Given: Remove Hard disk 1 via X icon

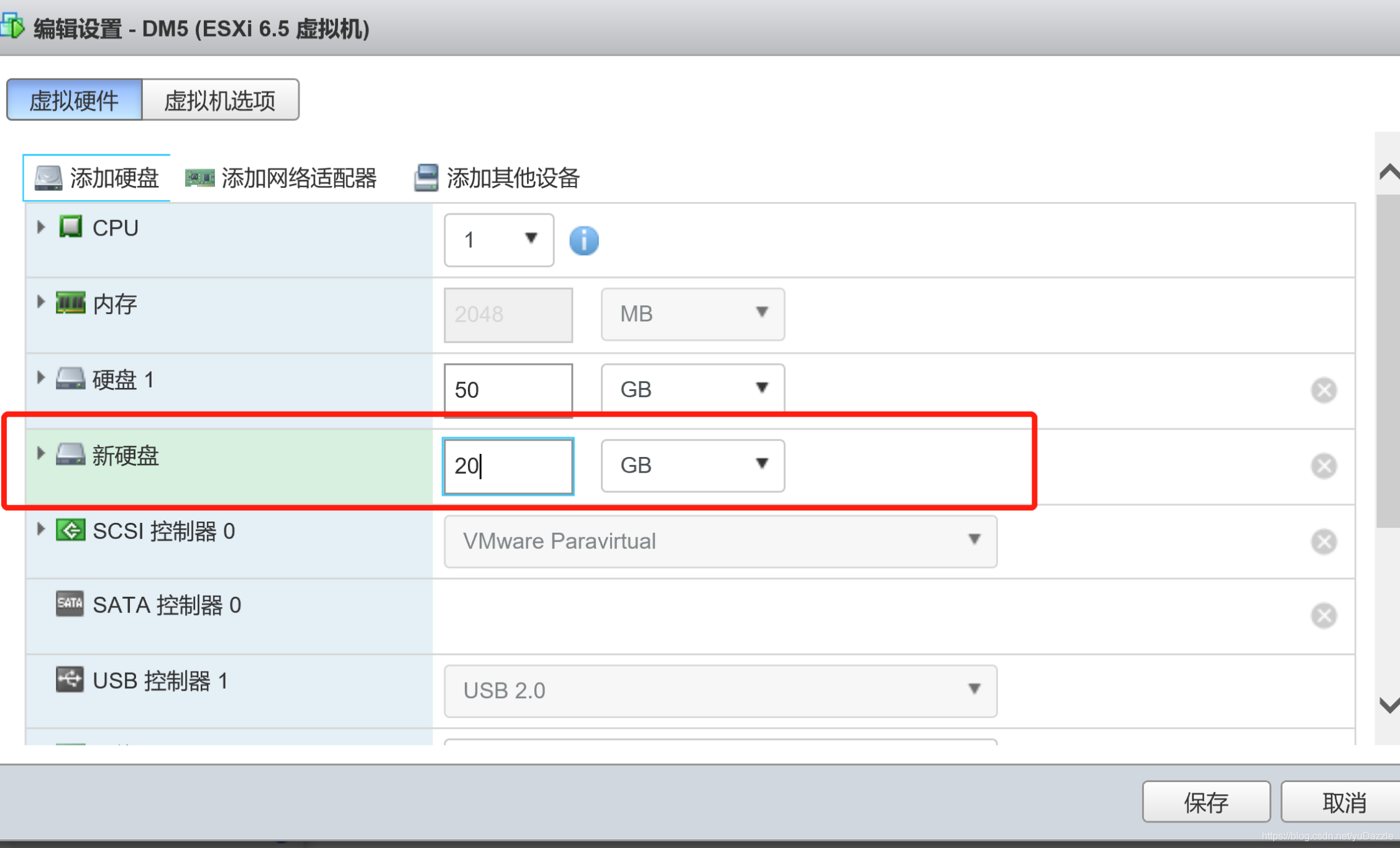Looking at the screenshot, I should pos(1324,390).
